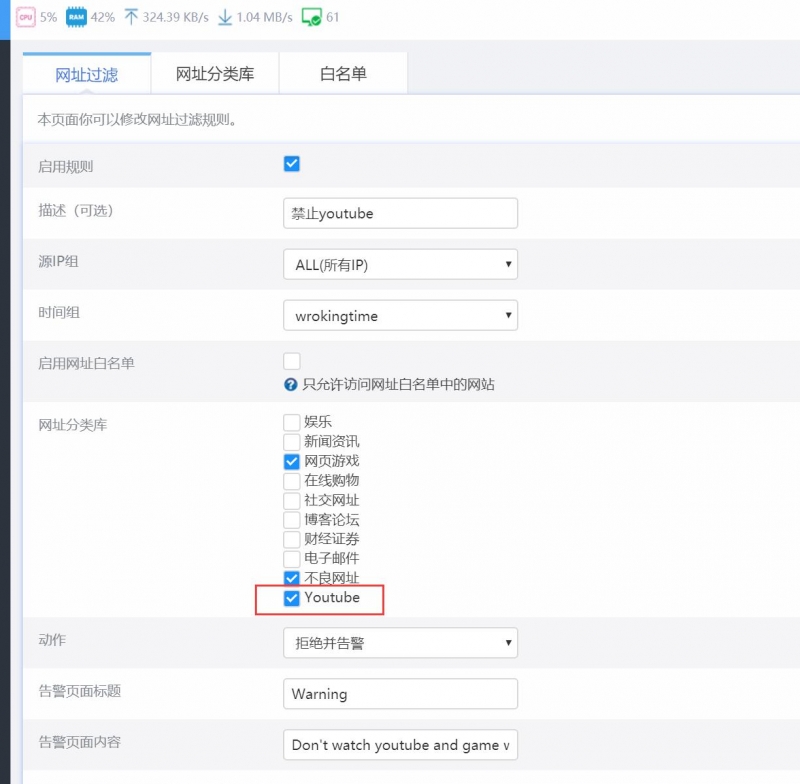The height and width of the screenshot is (784, 800).
Task: Uncheck the Youtube category checkbox
Action: pyautogui.click(x=292, y=598)
